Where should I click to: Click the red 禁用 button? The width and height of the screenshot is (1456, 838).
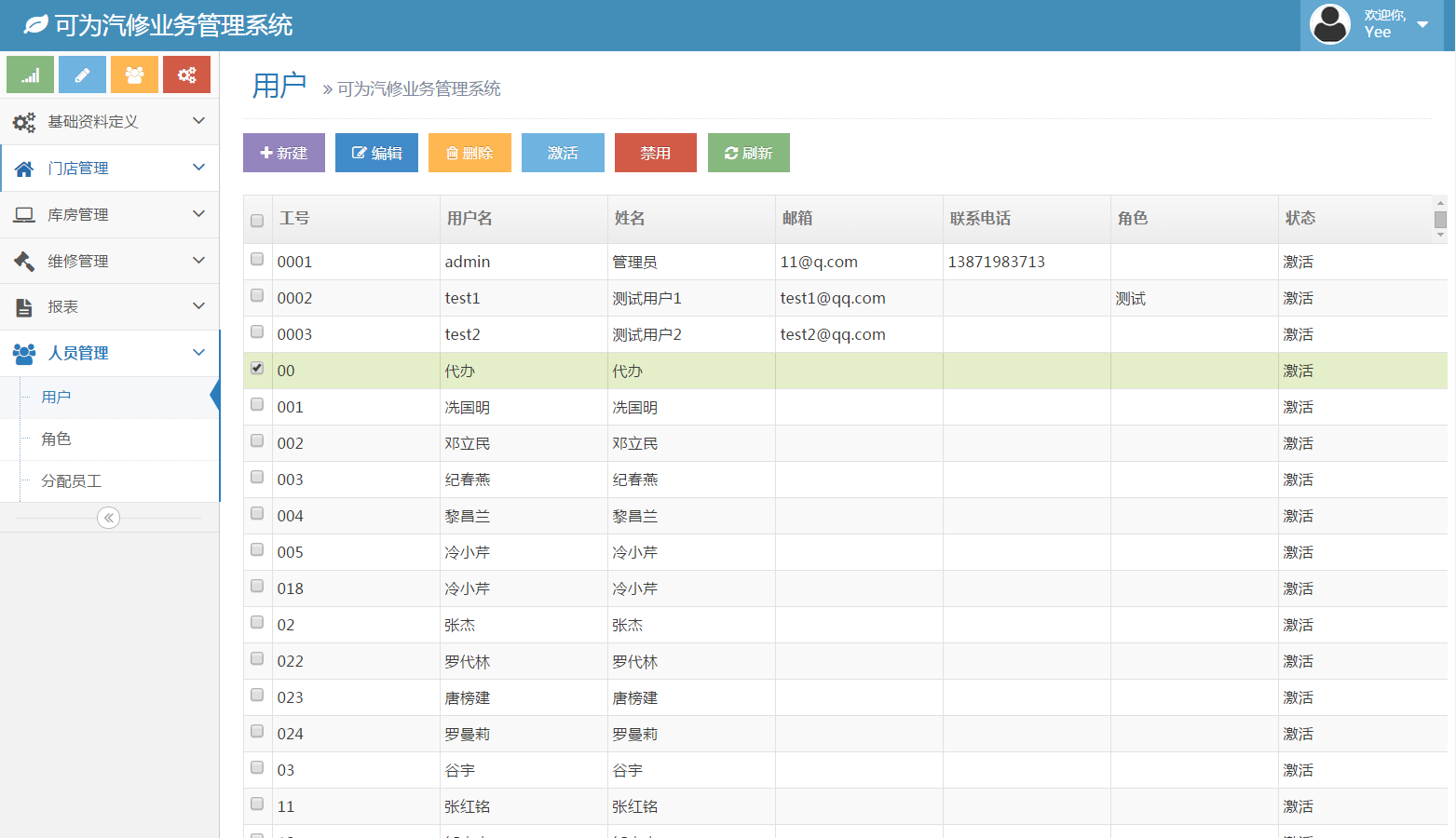tap(655, 153)
